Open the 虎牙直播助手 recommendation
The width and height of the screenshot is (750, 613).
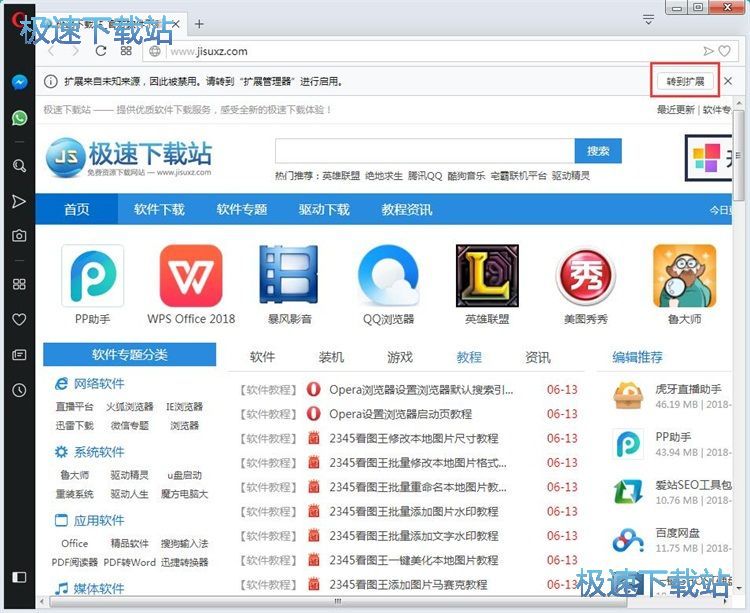688,389
